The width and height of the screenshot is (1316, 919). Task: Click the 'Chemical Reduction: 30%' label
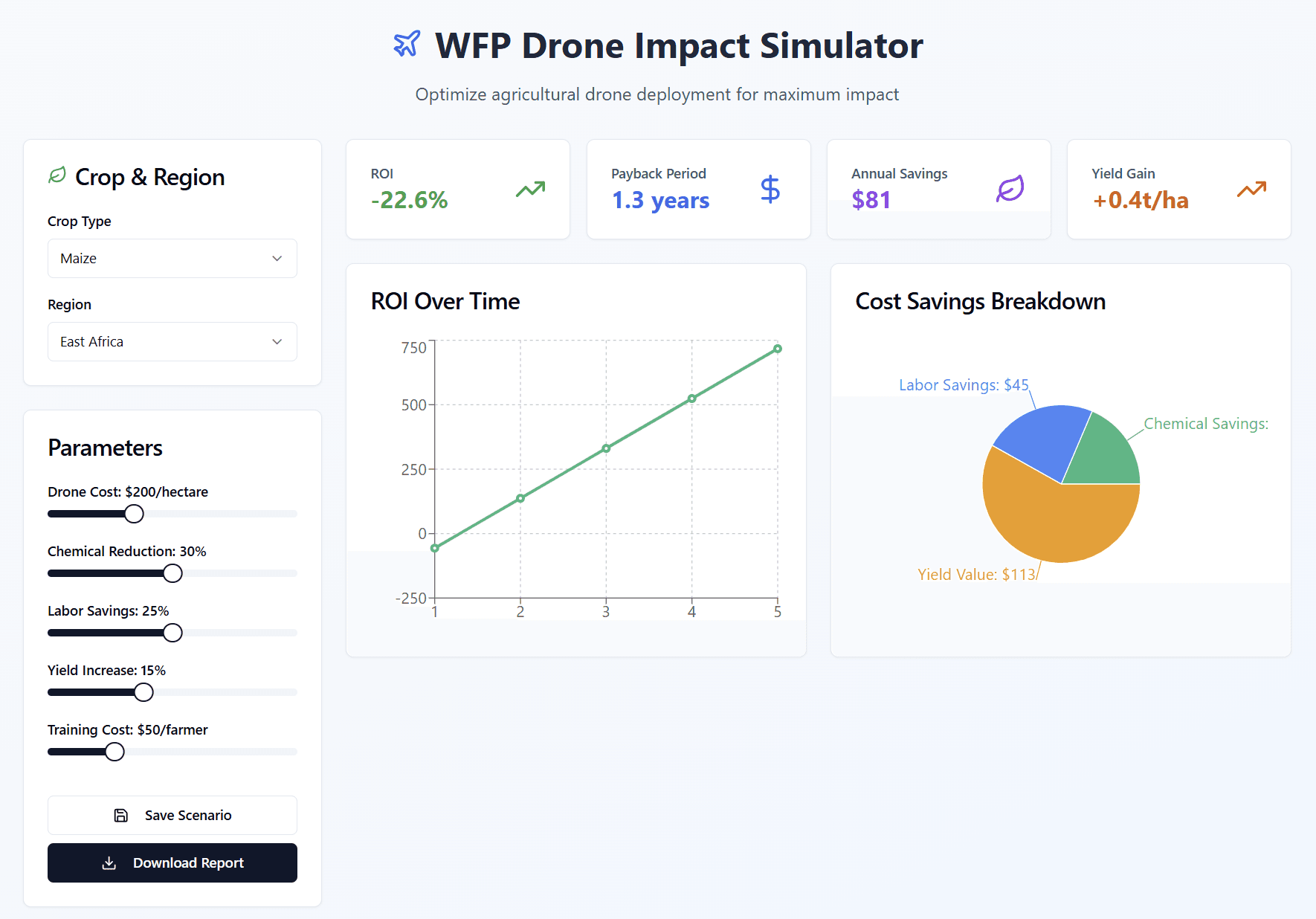pyautogui.click(x=127, y=552)
